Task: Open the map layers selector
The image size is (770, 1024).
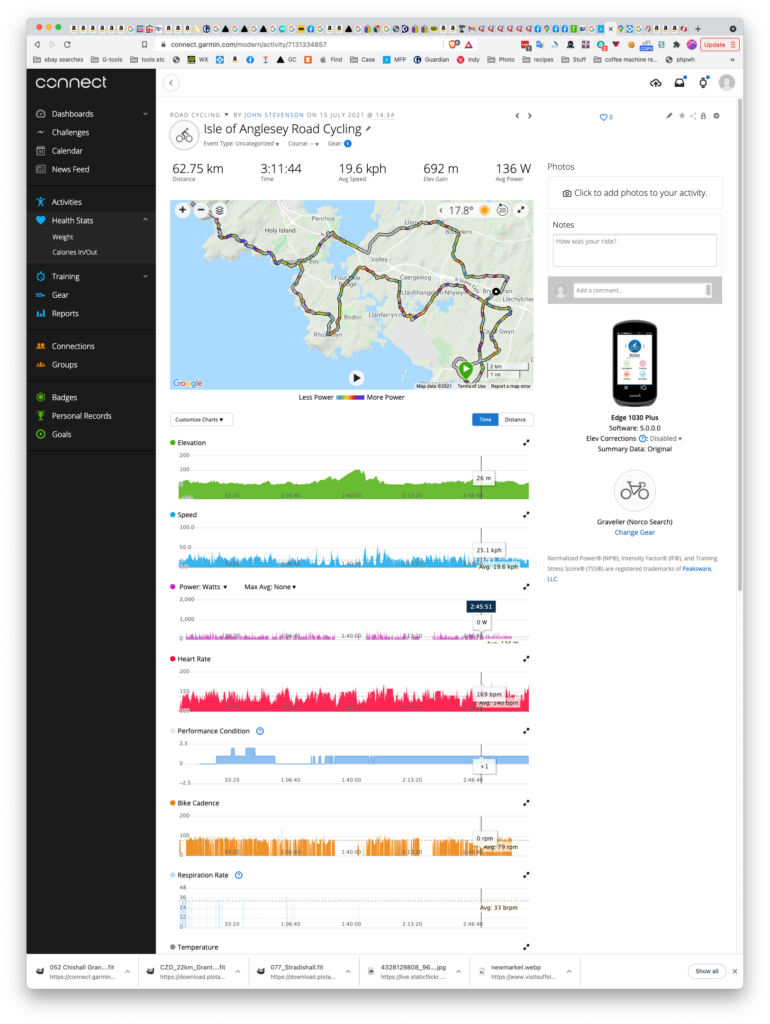Action: point(219,210)
